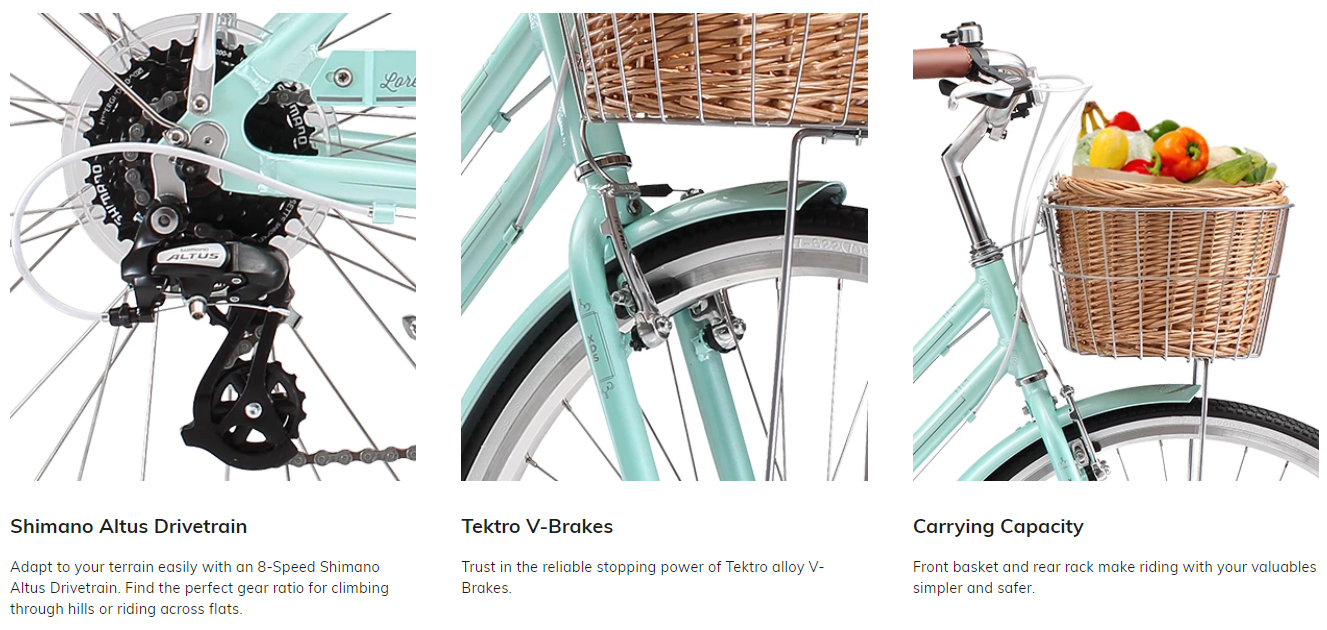The width and height of the screenshot is (1327, 630).
Task: Open the Shimano Altus drivetrain photo
Action: tap(212, 247)
